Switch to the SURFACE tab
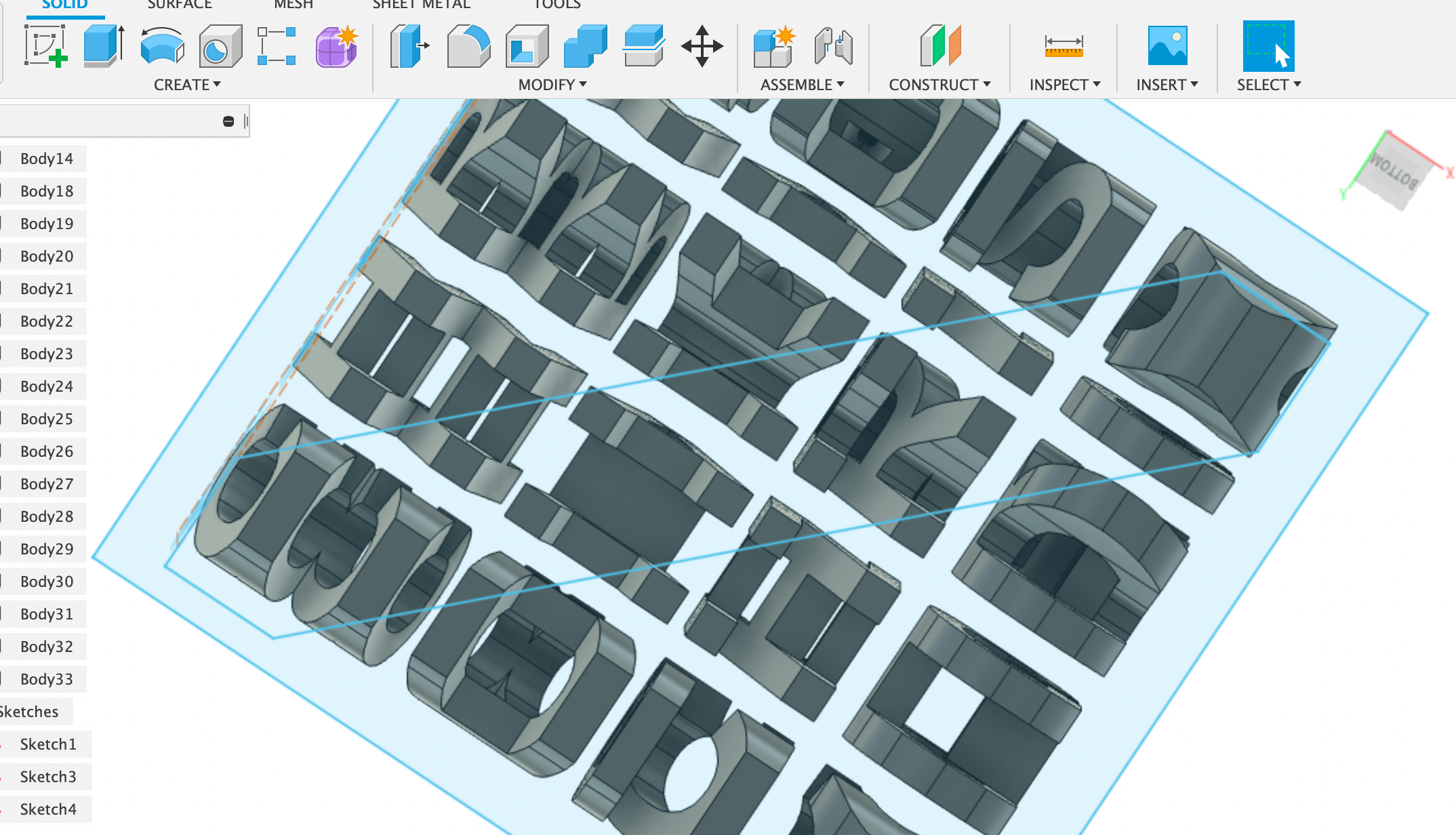The height and width of the screenshot is (835, 1456). (180, 5)
